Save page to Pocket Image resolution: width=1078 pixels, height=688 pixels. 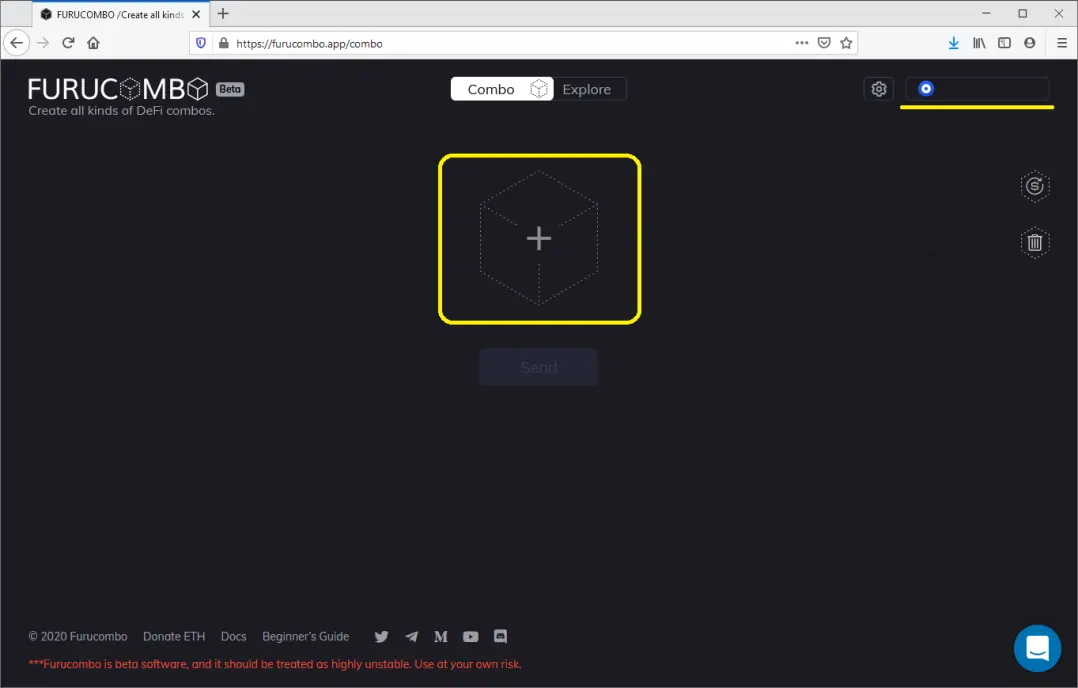tap(824, 43)
